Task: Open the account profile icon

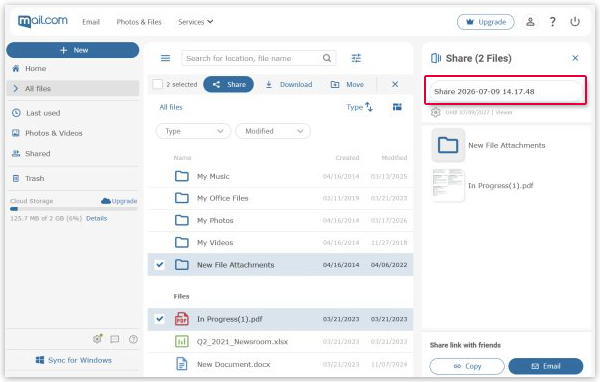Action: pyautogui.click(x=530, y=22)
